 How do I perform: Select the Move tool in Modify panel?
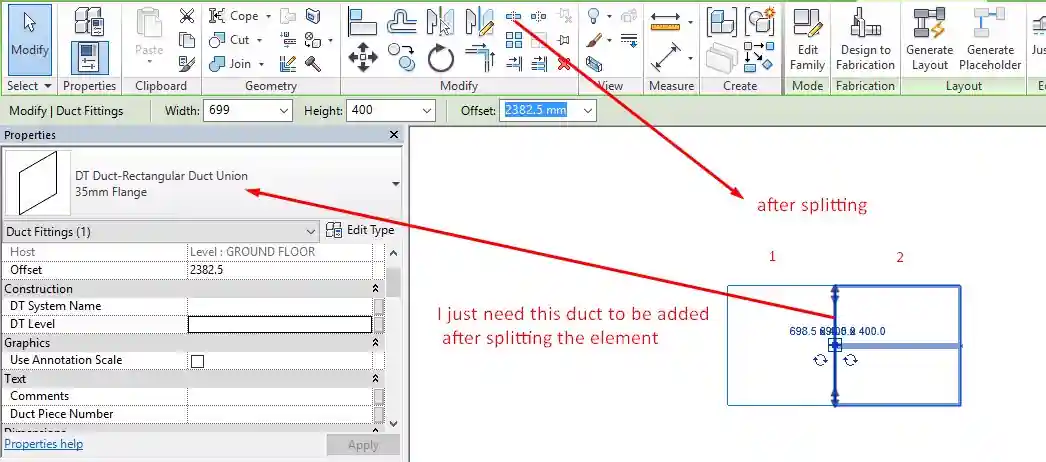(361, 56)
